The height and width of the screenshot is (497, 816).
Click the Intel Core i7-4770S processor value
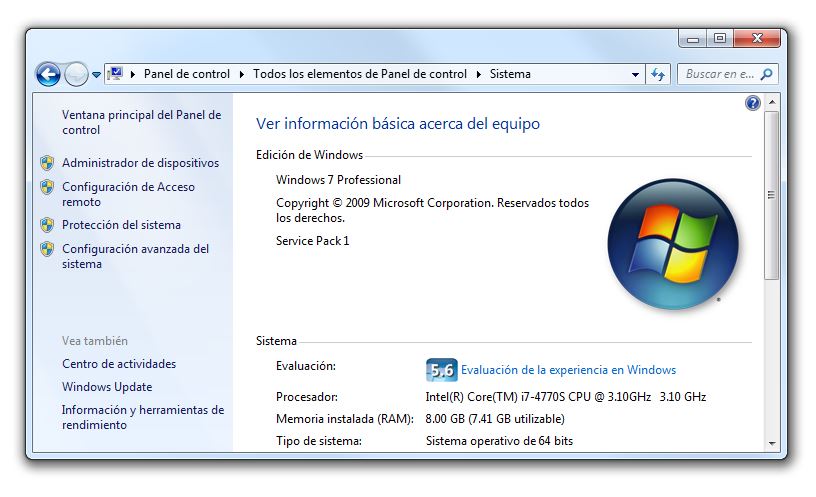pos(566,397)
